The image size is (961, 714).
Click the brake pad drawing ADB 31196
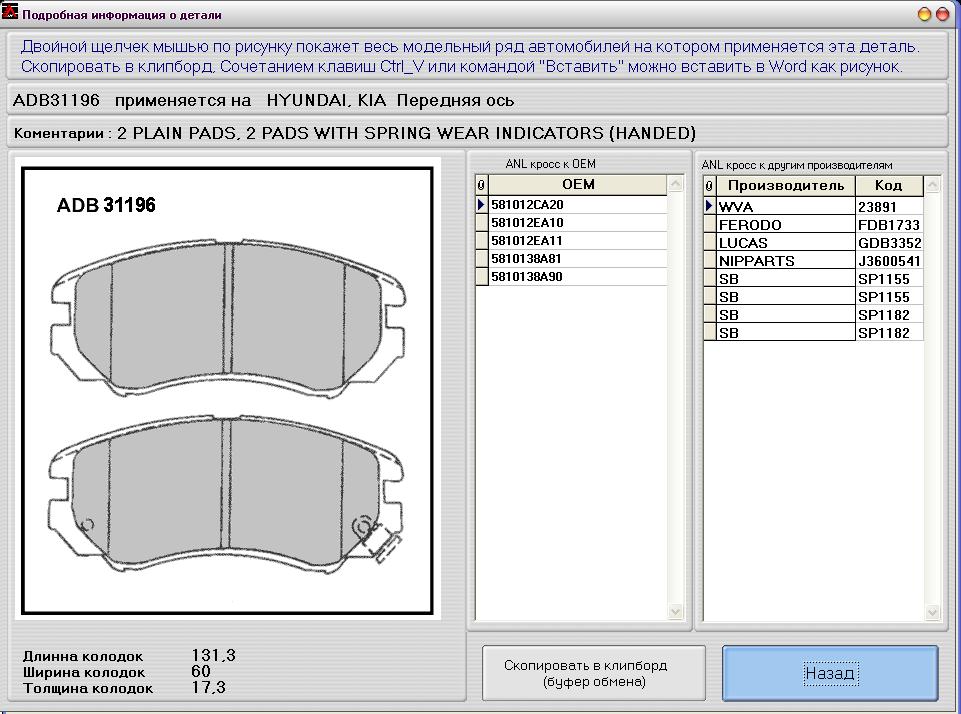click(228, 388)
